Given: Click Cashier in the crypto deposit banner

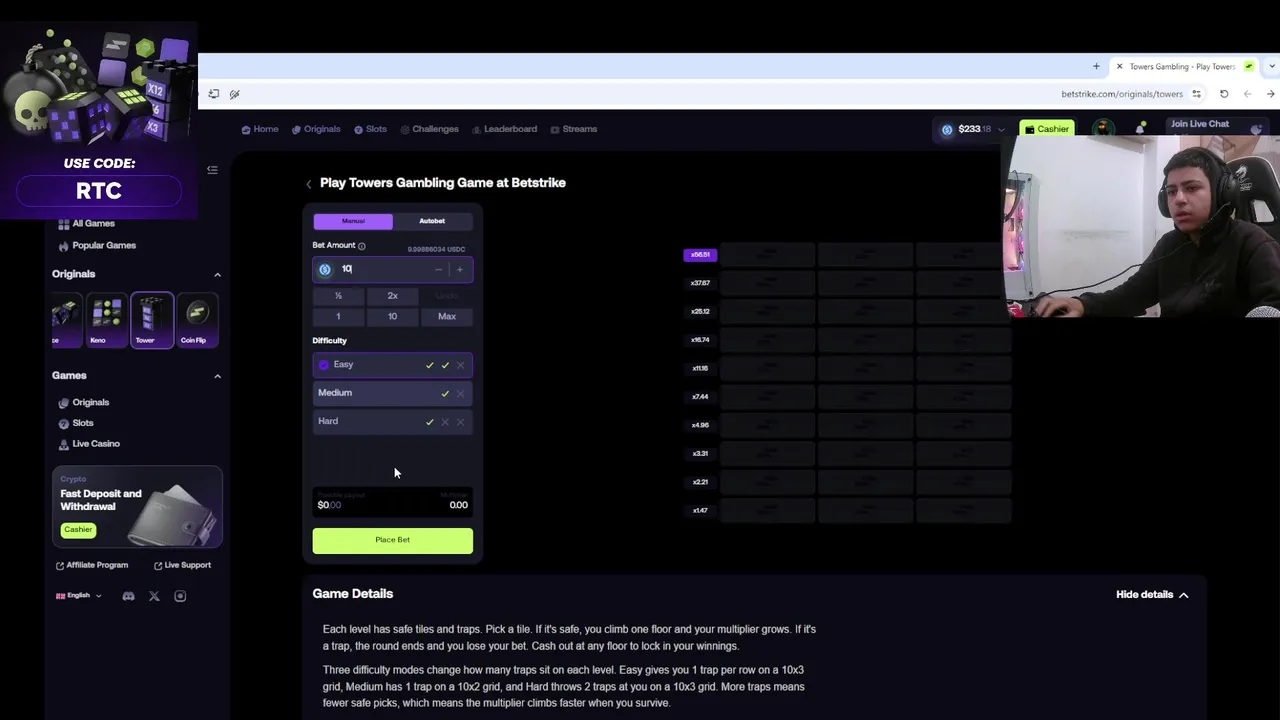Looking at the screenshot, I should (78, 530).
